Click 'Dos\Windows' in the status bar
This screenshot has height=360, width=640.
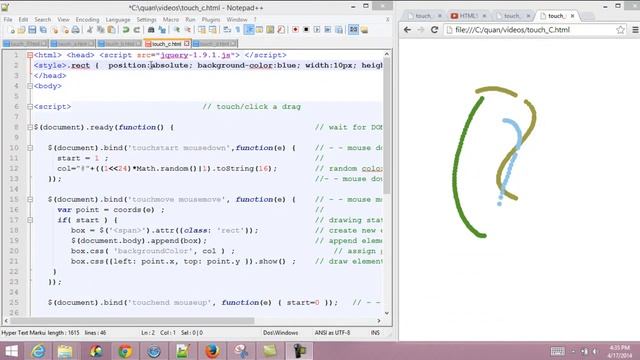coord(280,333)
